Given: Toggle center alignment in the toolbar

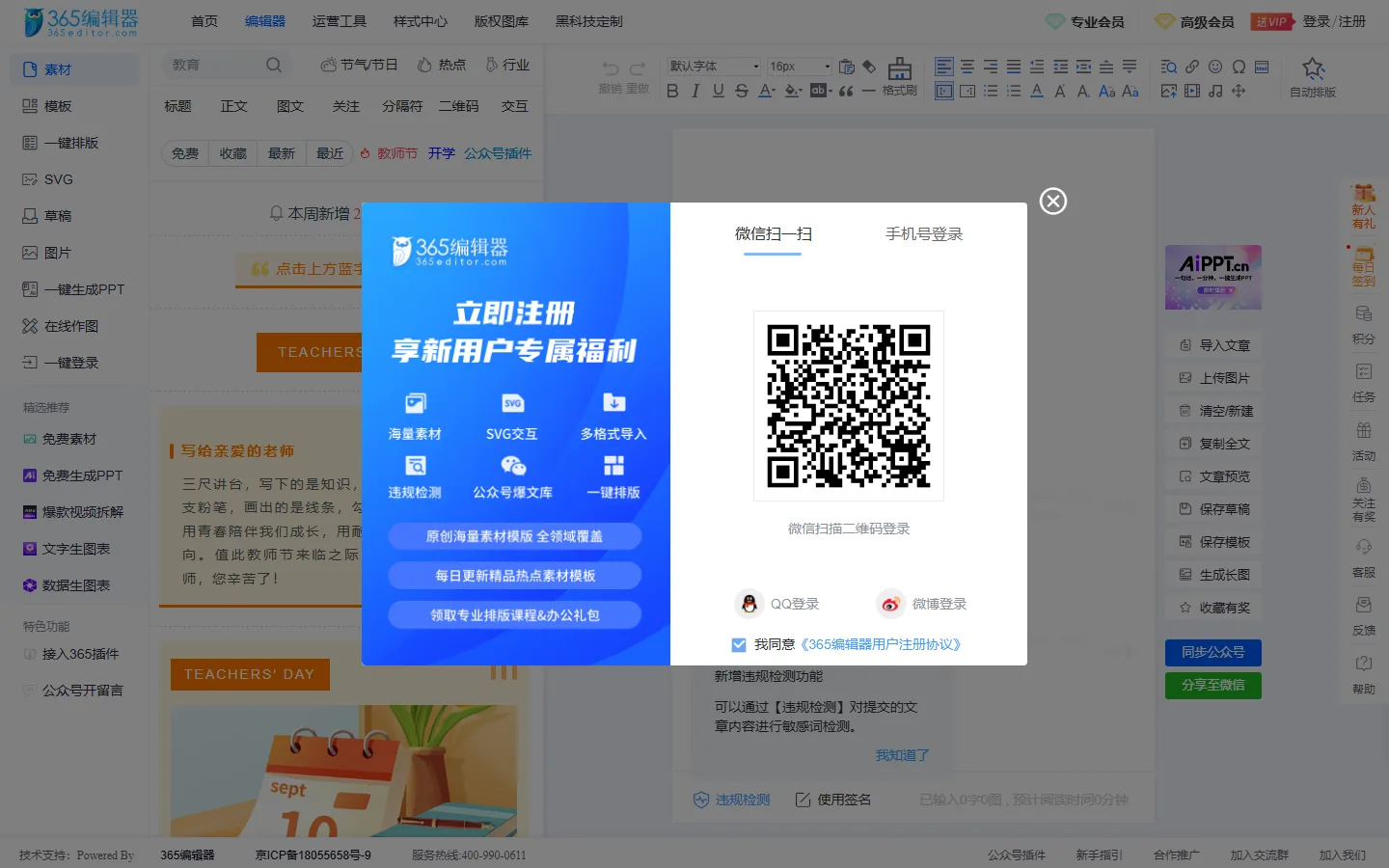Looking at the screenshot, I should 967,67.
